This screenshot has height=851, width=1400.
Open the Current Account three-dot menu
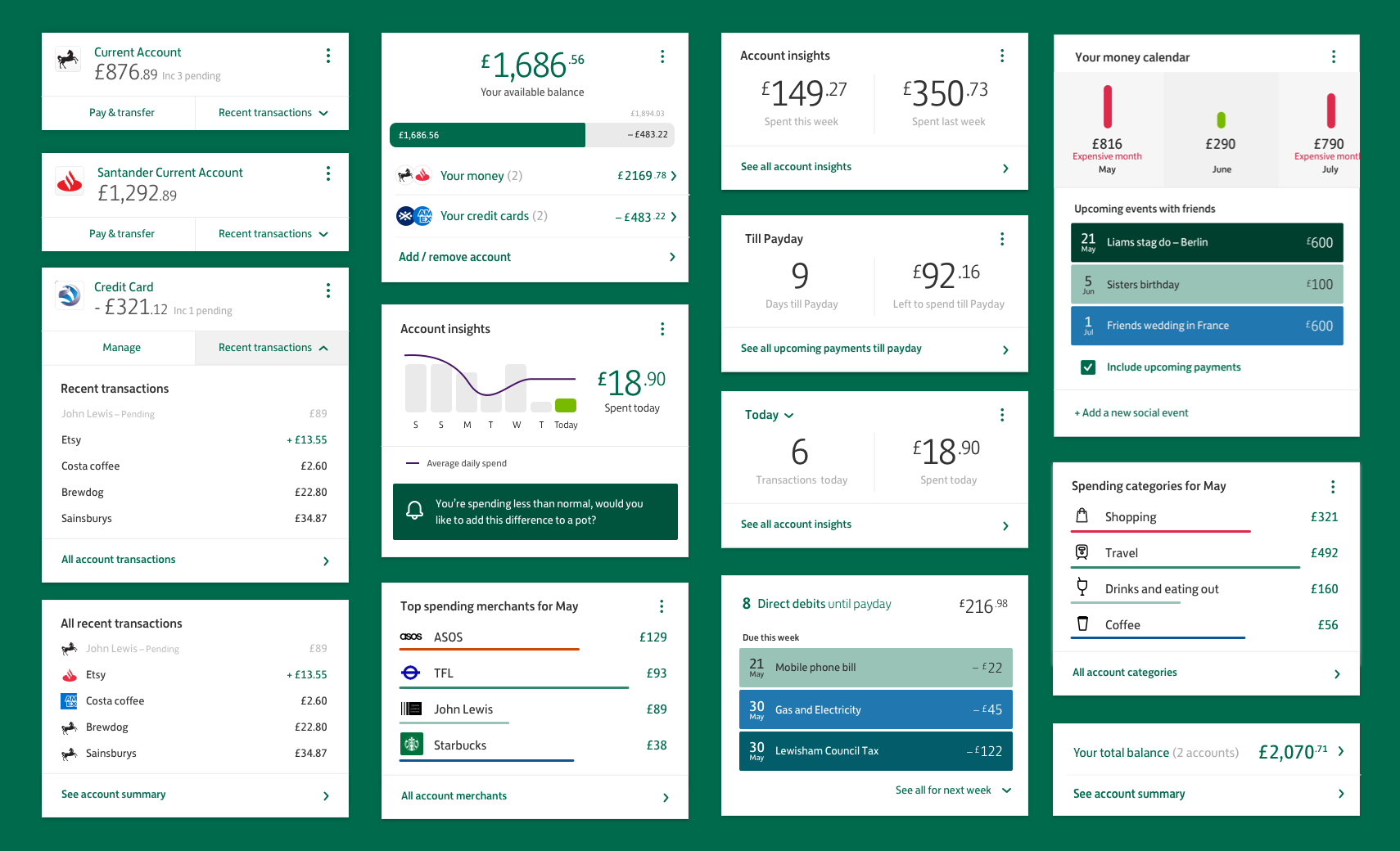328,56
